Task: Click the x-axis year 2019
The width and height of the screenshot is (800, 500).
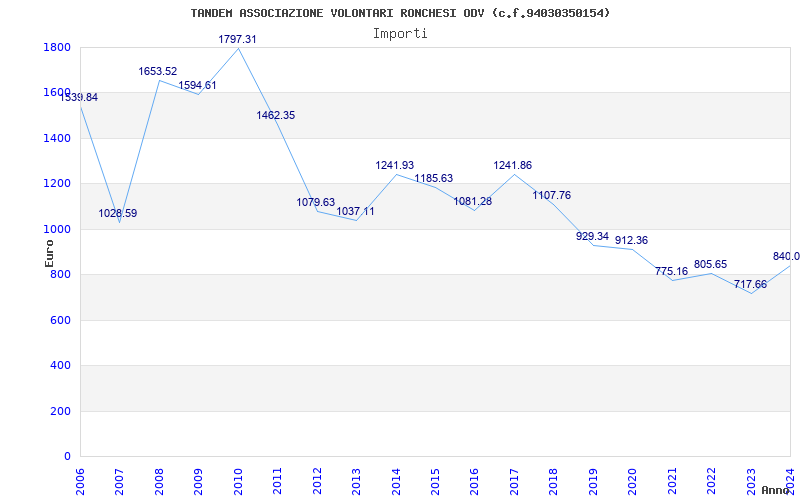Action: (593, 482)
